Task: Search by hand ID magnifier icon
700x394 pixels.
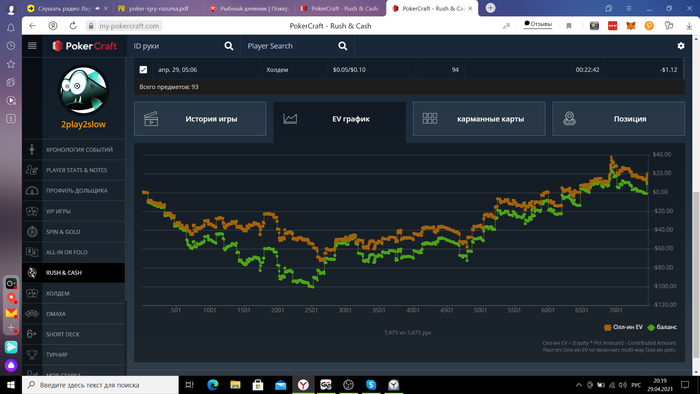Action: tap(229, 46)
